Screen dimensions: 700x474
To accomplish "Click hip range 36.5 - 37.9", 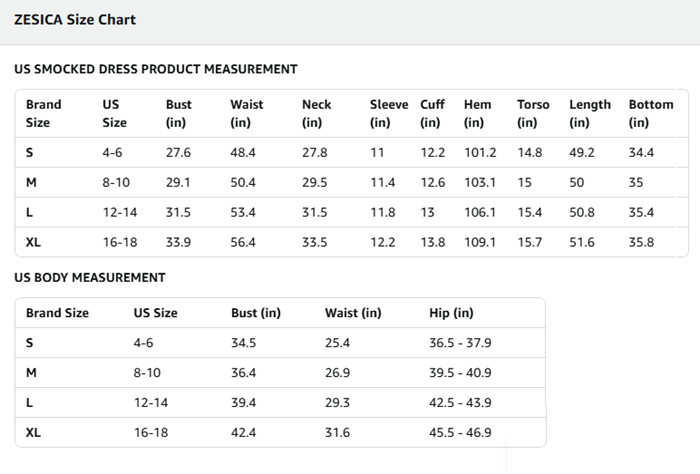I will coord(460,343).
